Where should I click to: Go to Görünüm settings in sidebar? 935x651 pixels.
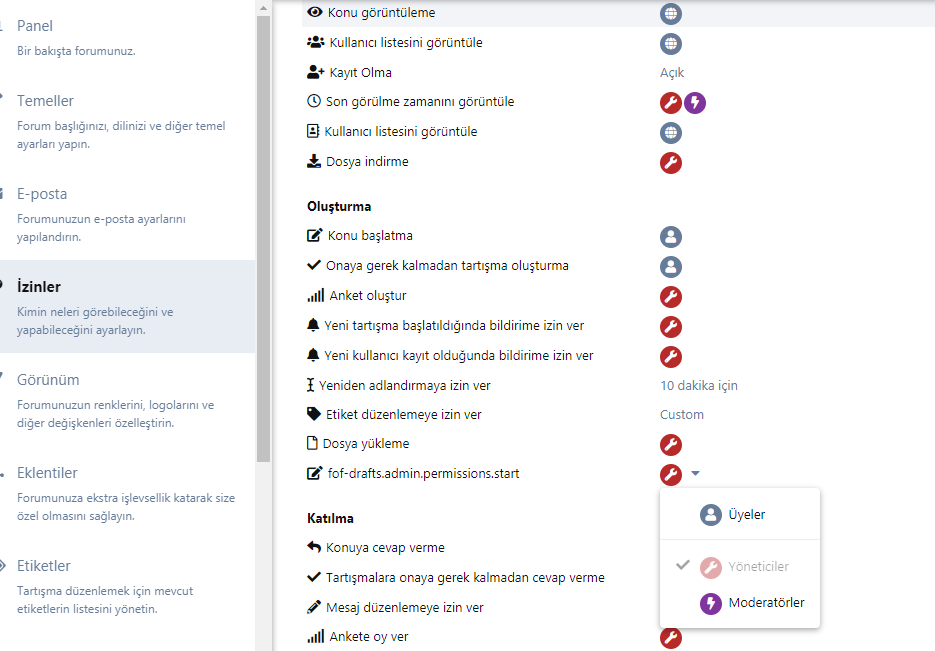pos(48,380)
